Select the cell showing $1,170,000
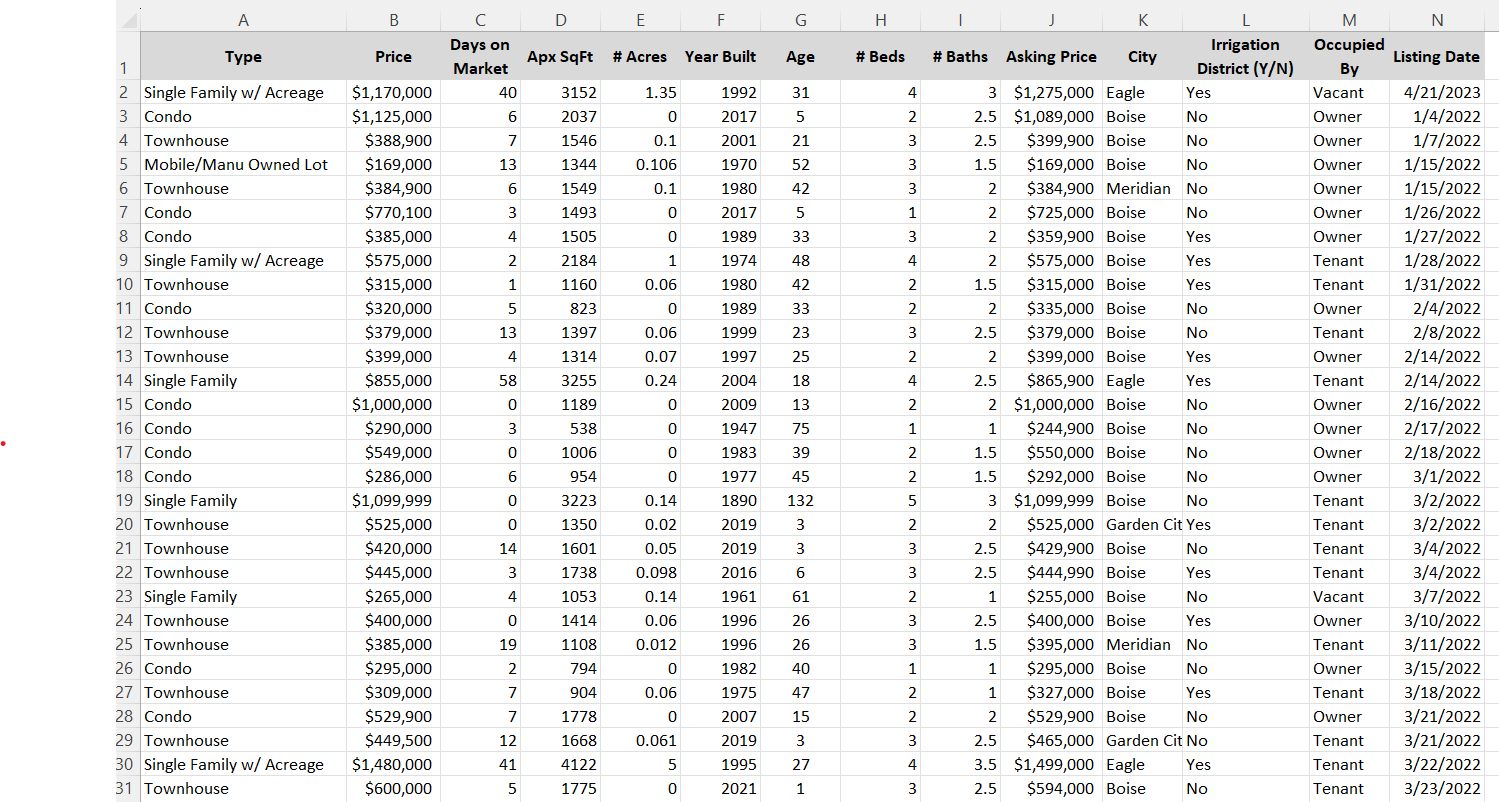 point(393,92)
